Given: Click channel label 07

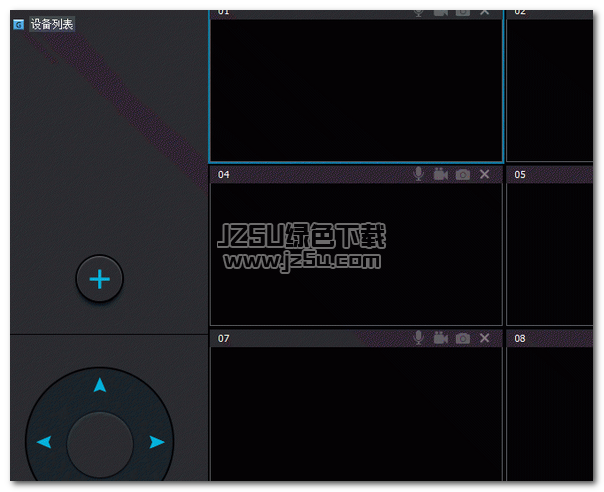Looking at the screenshot, I should [x=223, y=338].
